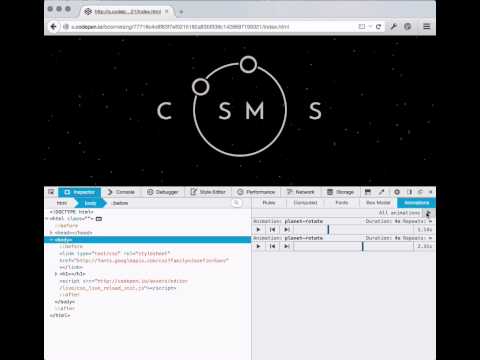Click the wrench developer tools icon
Screen dimensions: 480x360
(394, 27)
